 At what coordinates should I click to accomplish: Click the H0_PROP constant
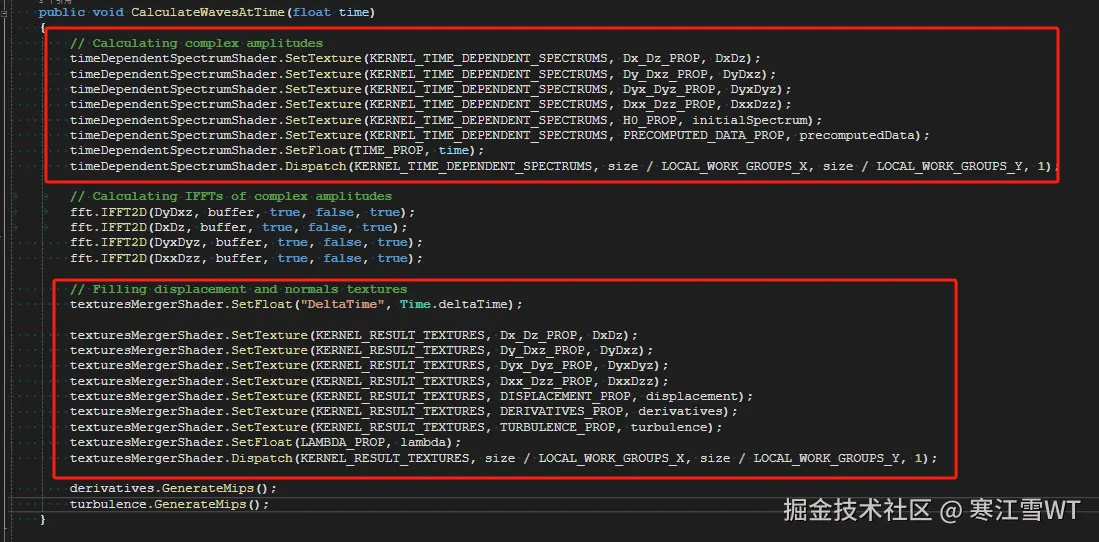[649, 120]
